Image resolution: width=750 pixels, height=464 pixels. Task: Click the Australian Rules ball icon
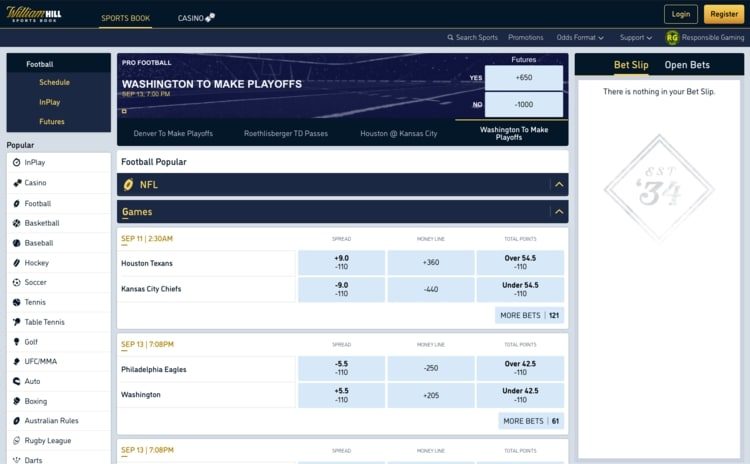click(16, 421)
